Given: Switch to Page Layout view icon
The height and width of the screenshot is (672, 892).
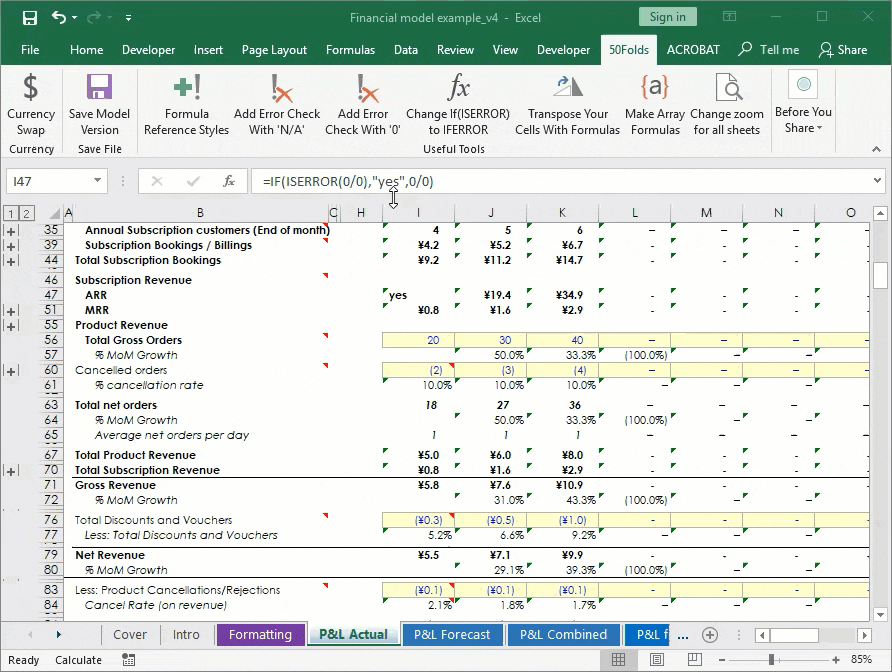Looking at the screenshot, I should [656, 659].
